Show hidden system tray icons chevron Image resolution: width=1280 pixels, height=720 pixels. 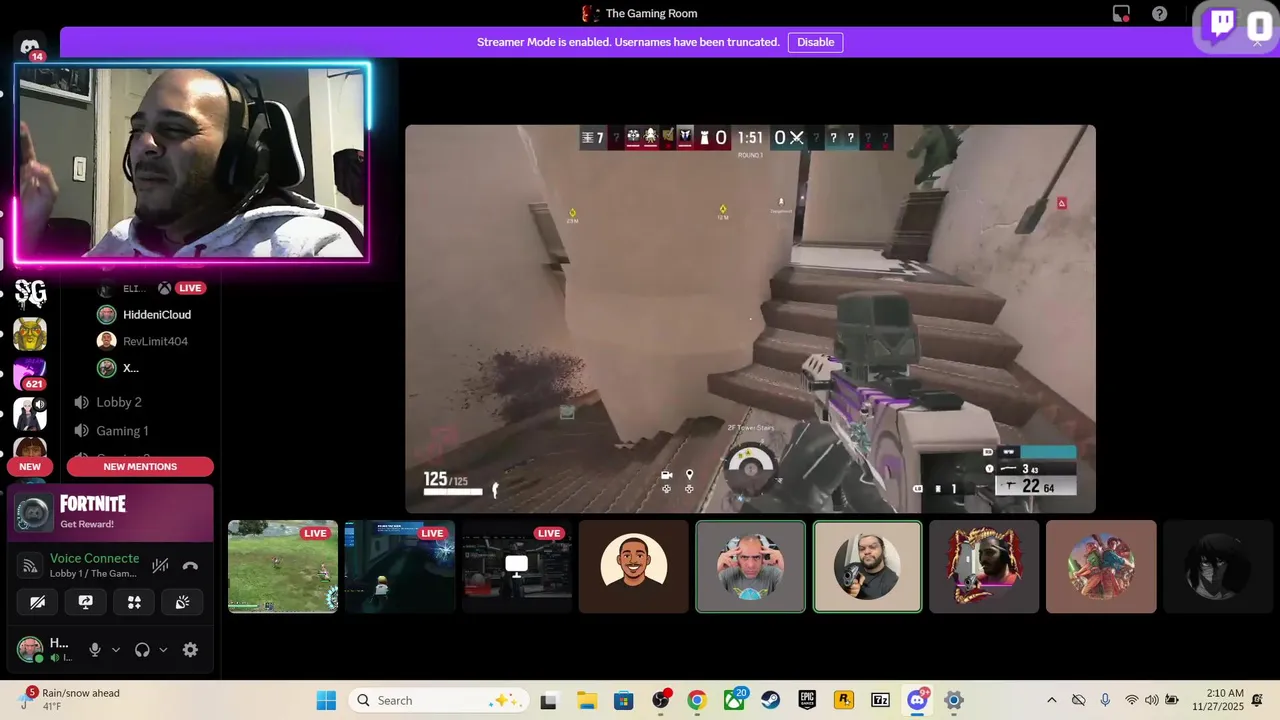coord(1051,700)
